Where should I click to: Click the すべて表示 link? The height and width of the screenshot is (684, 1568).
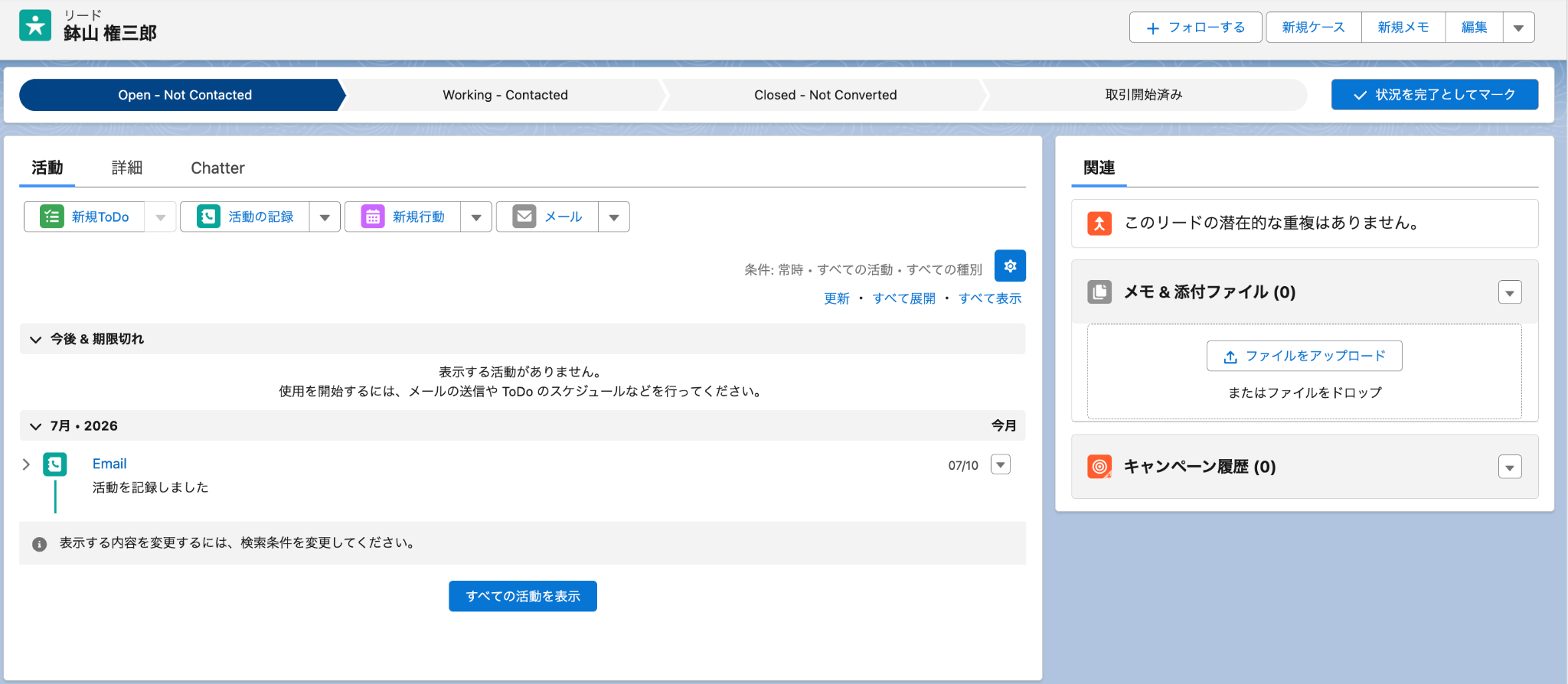(x=990, y=298)
